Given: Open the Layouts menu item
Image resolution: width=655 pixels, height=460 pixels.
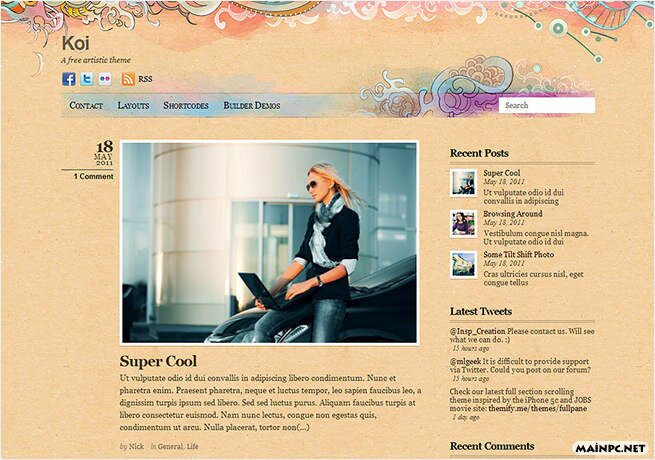Looking at the screenshot, I should 133,105.
